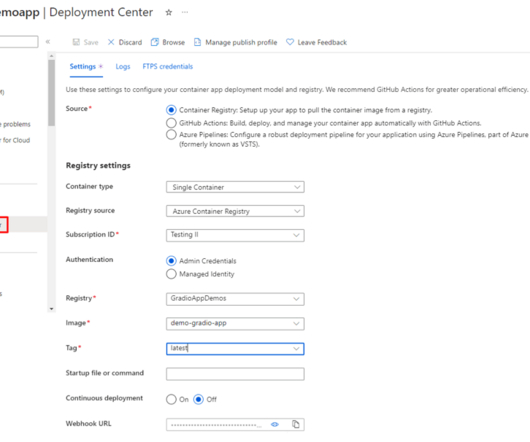Switch to the FTPS credentials tab
This screenshot has width=530, height=442.
(x=168, y=66)
